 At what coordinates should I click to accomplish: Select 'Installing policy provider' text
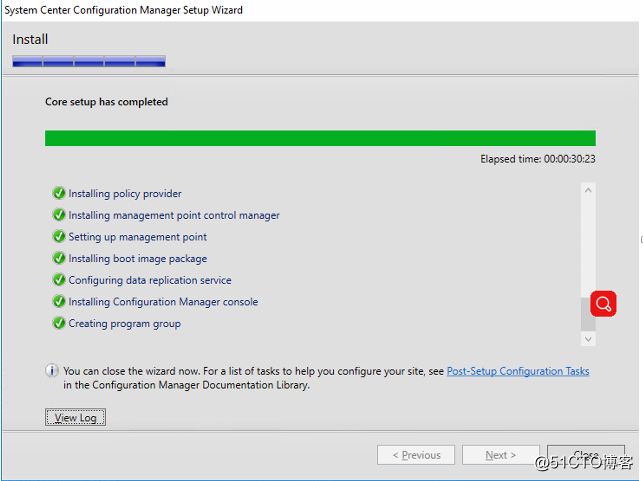(125, 194)
